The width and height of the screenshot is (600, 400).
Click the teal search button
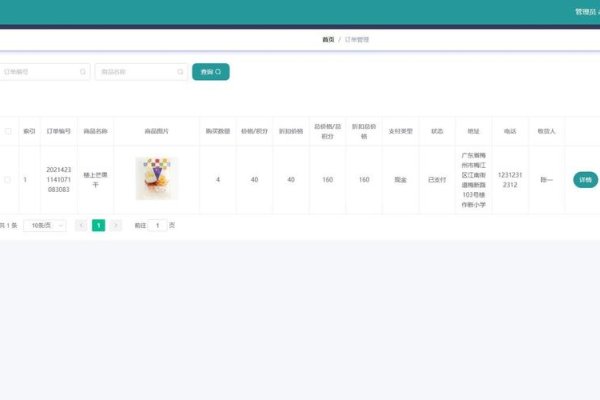click(x=211, y=72)
